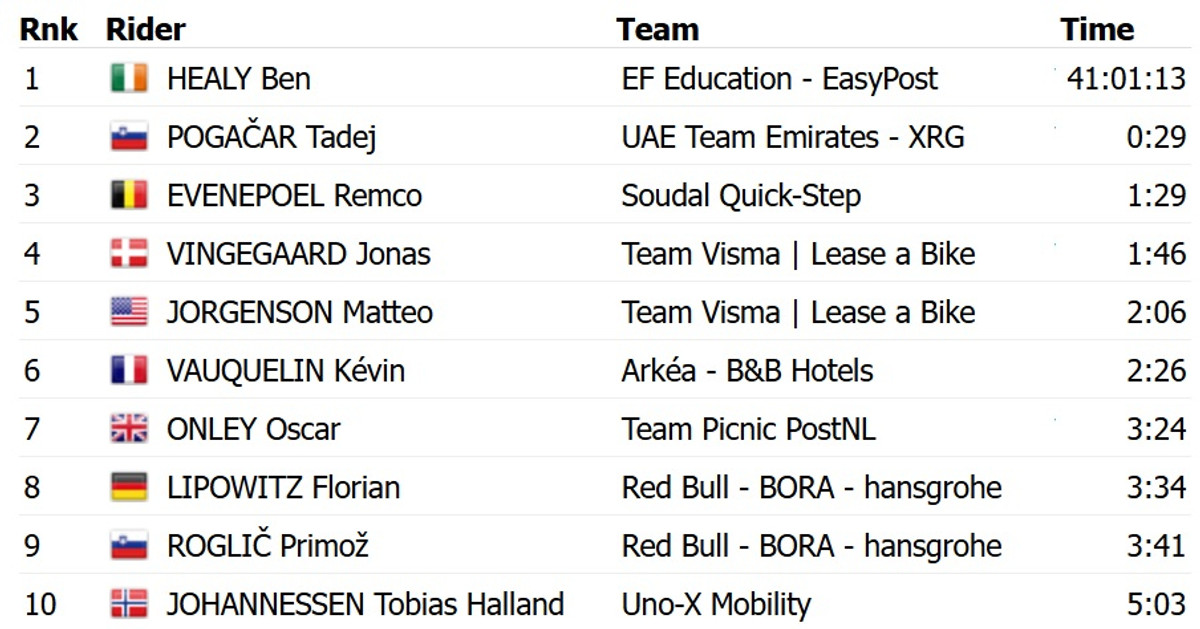
Task: Click Ireland flag next to HEALY Ben
Action: tap(129, 78)
